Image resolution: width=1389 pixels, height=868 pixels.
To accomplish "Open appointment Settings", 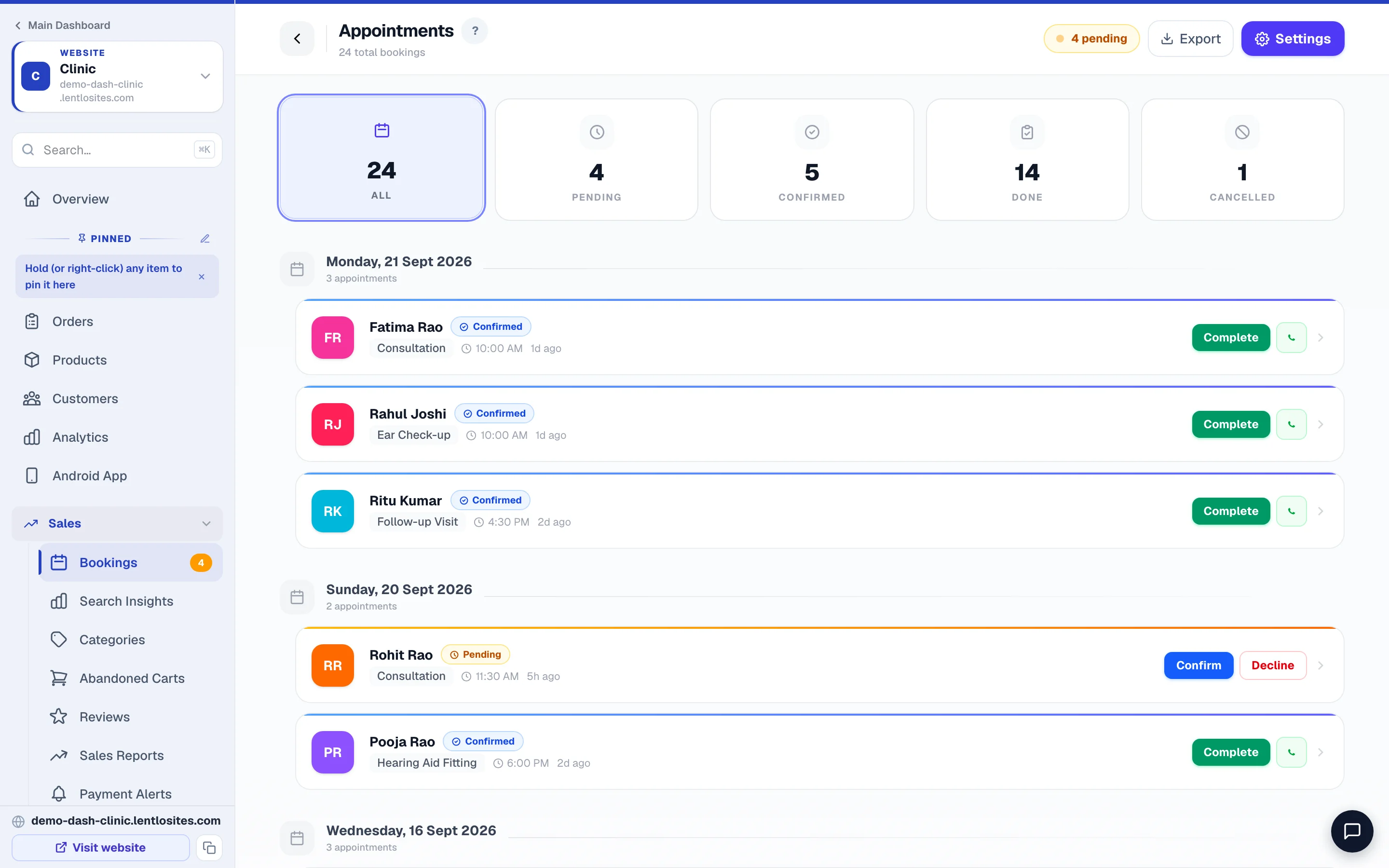I will click(1293, 39).
